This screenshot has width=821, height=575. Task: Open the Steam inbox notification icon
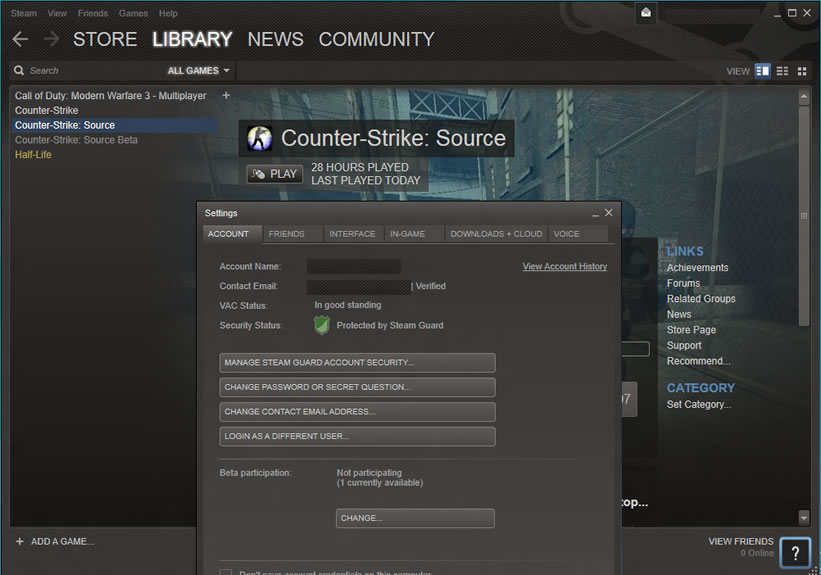(646, 13)
